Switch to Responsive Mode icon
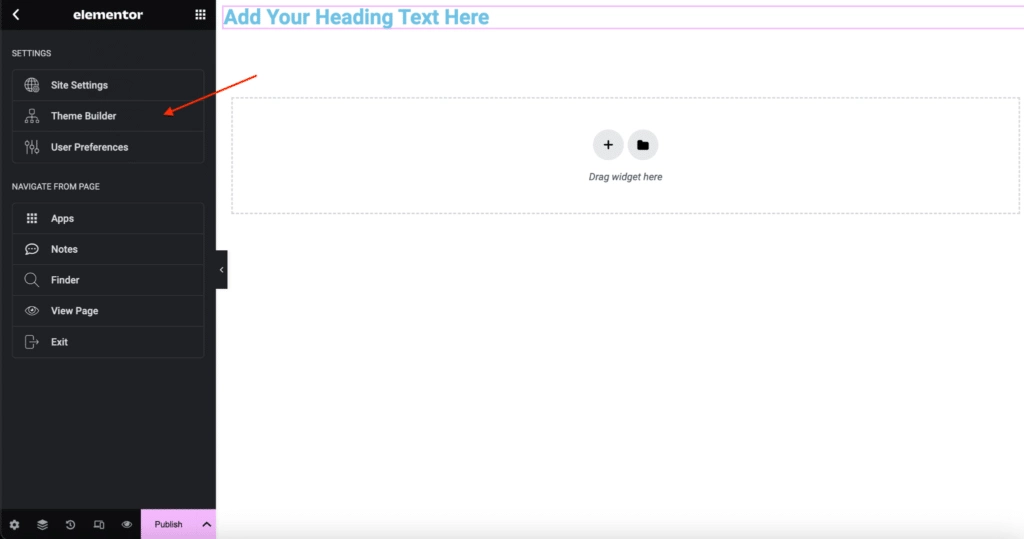This screenshot has width=1024, height=539. [99, 525]
